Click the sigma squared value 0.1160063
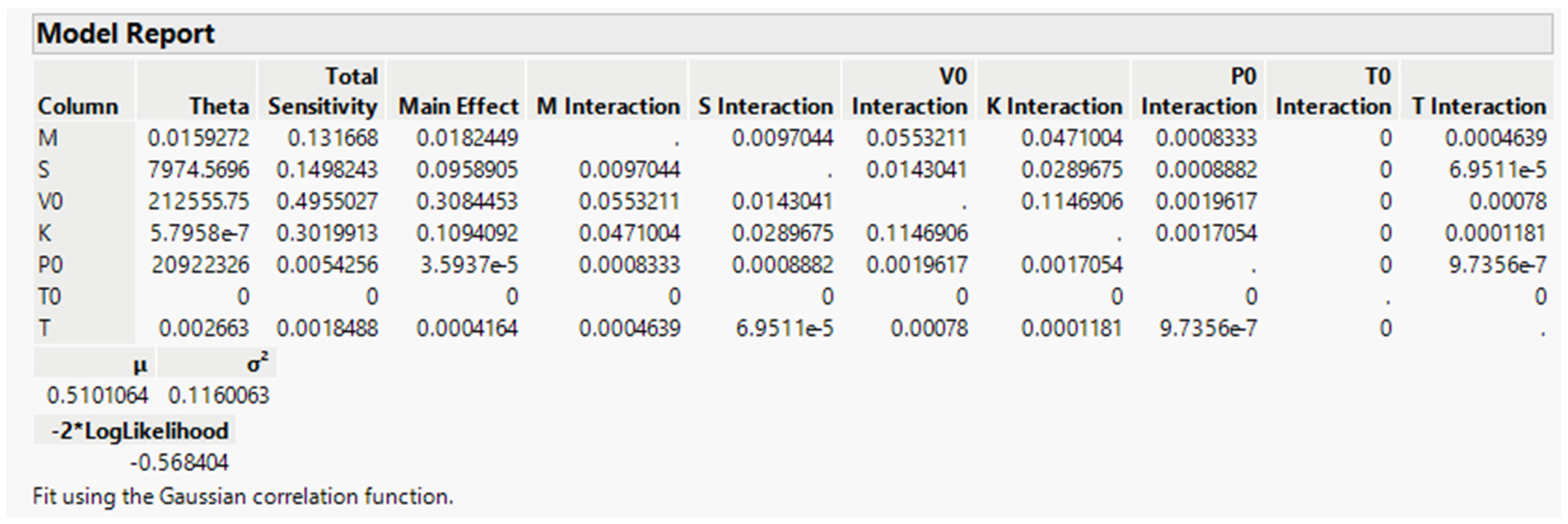 point(219,396)
